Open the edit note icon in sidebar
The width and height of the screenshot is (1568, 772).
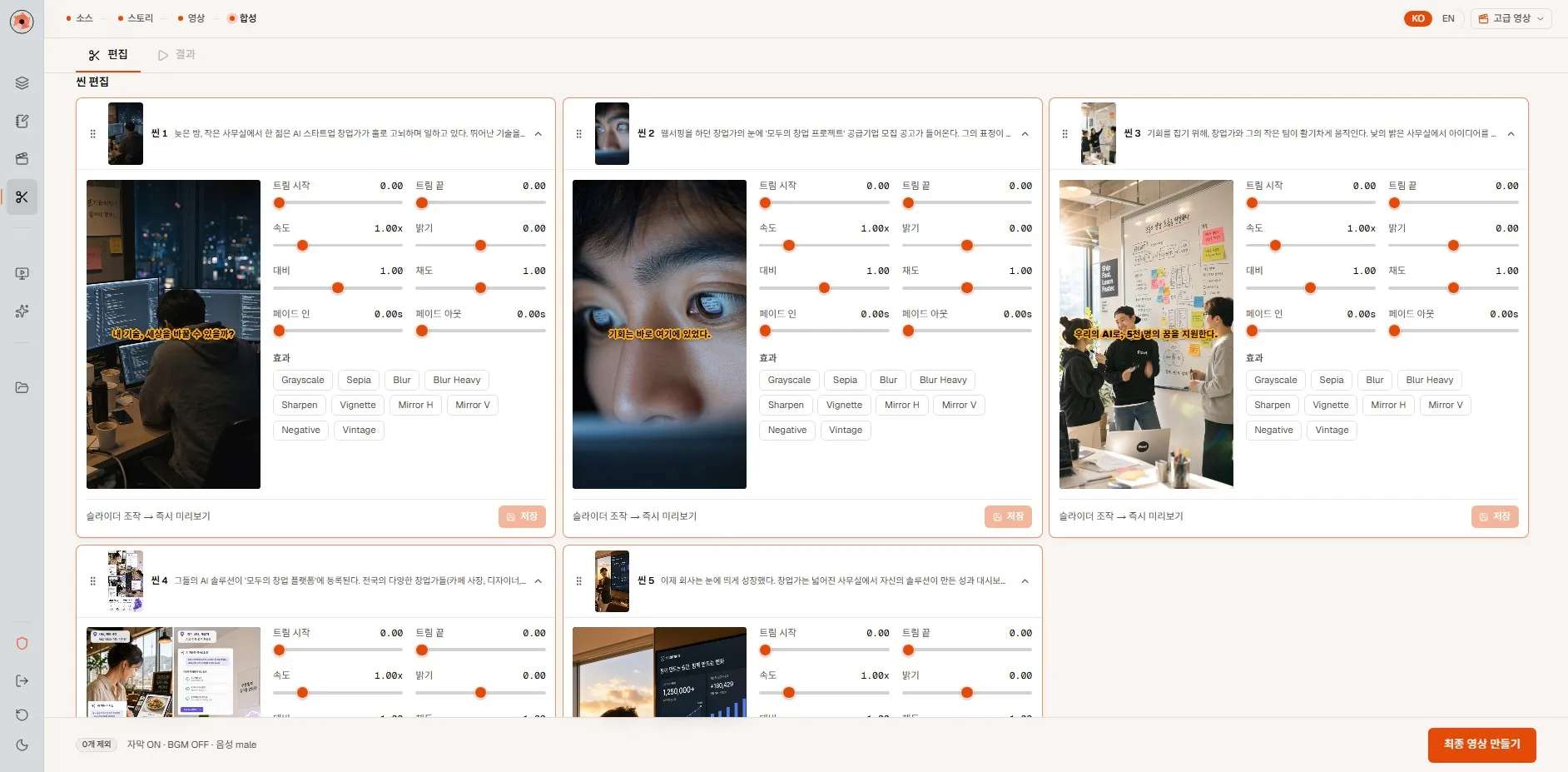tap(22, 121)
